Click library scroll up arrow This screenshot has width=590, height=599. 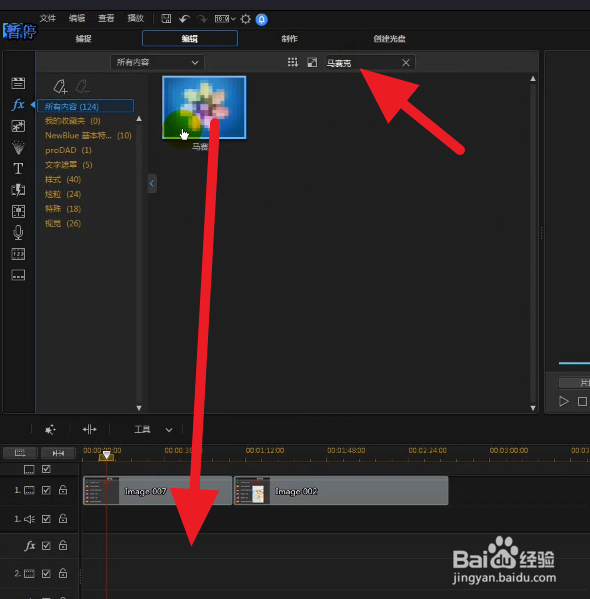(533, 78)
